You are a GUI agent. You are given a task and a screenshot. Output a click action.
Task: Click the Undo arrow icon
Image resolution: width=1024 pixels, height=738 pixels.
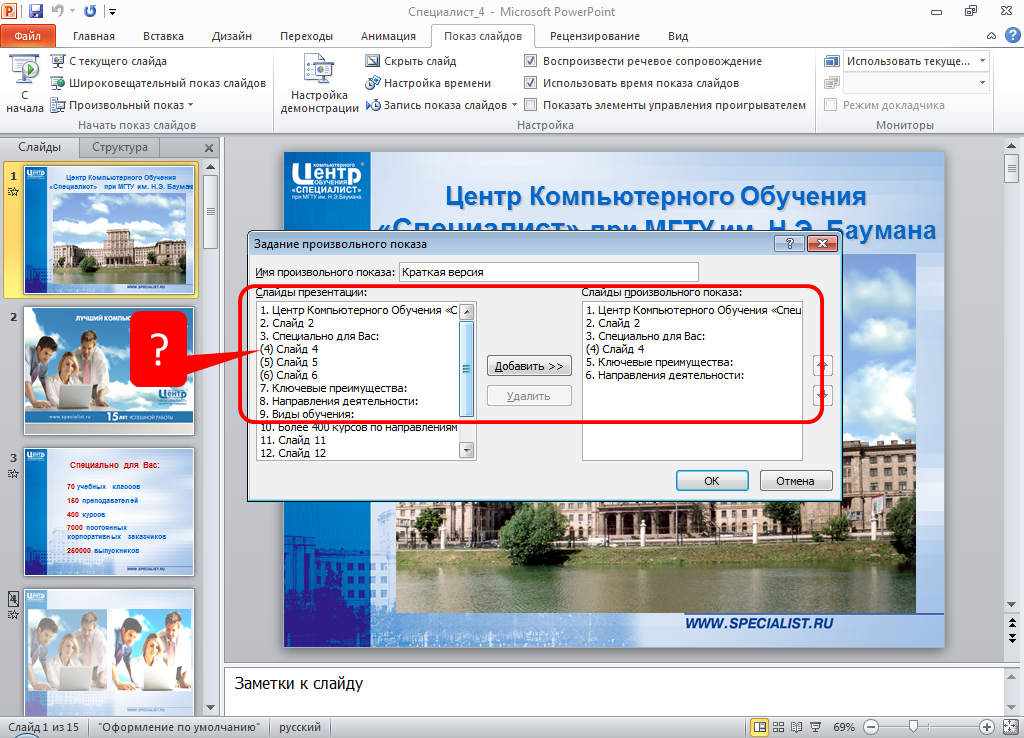[x=58, y=12]
